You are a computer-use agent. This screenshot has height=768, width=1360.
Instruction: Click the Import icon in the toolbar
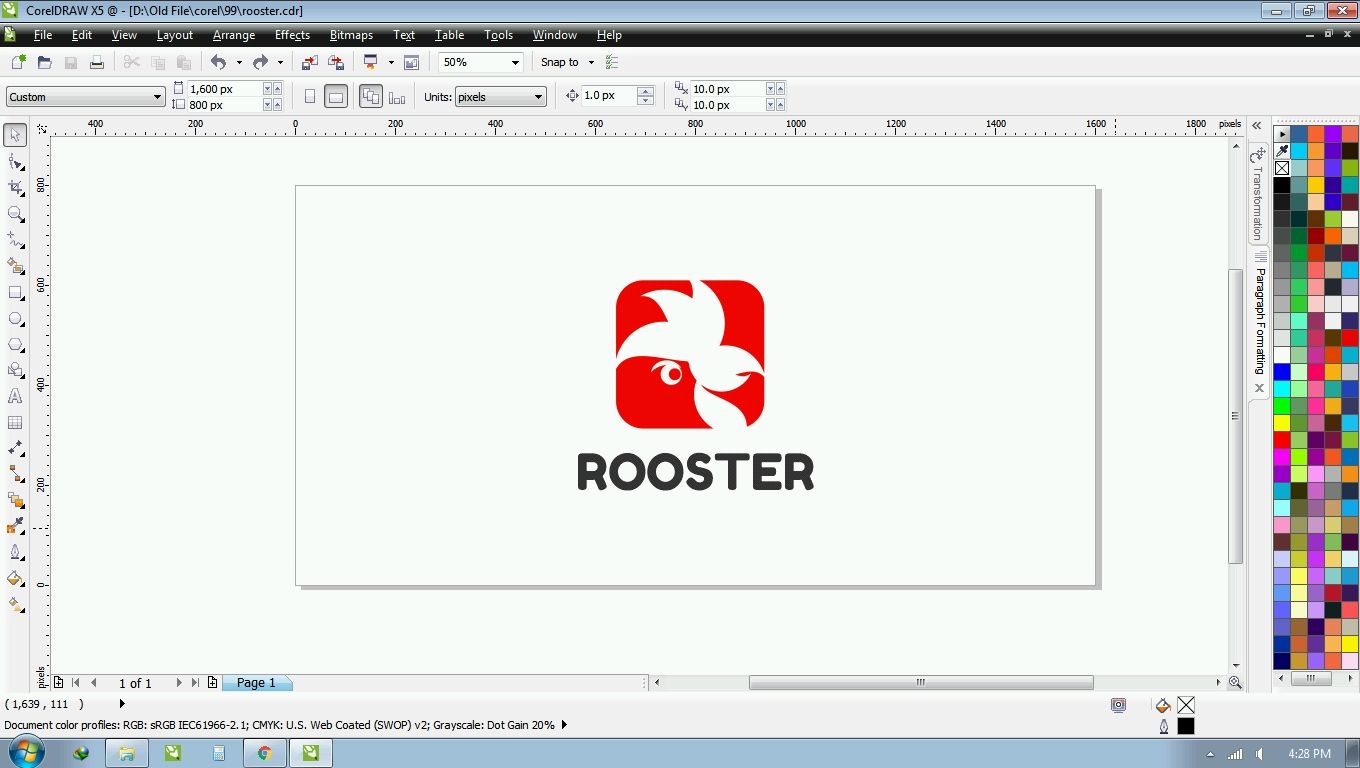click(x=310, y=62)
